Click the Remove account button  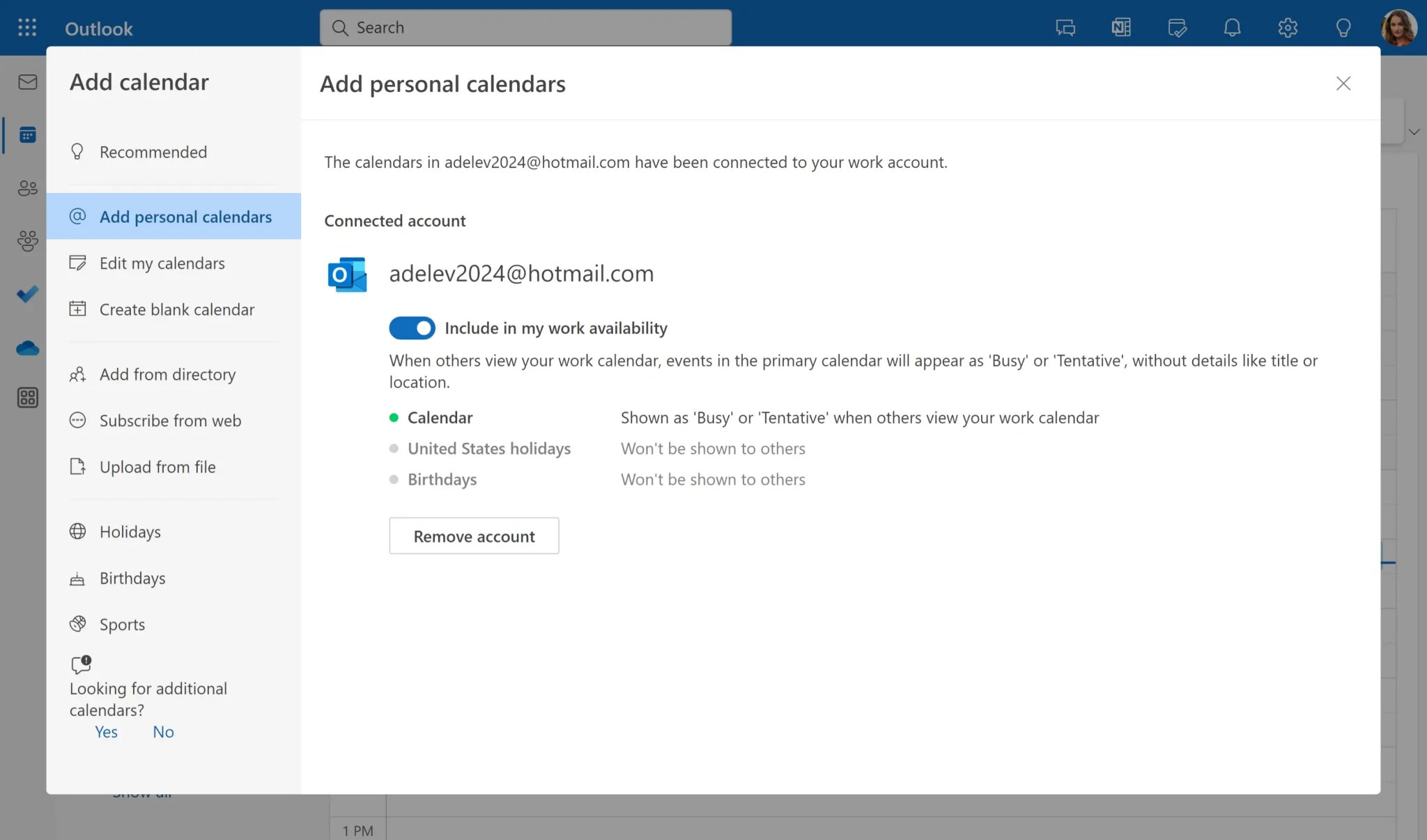coord(474,536)
